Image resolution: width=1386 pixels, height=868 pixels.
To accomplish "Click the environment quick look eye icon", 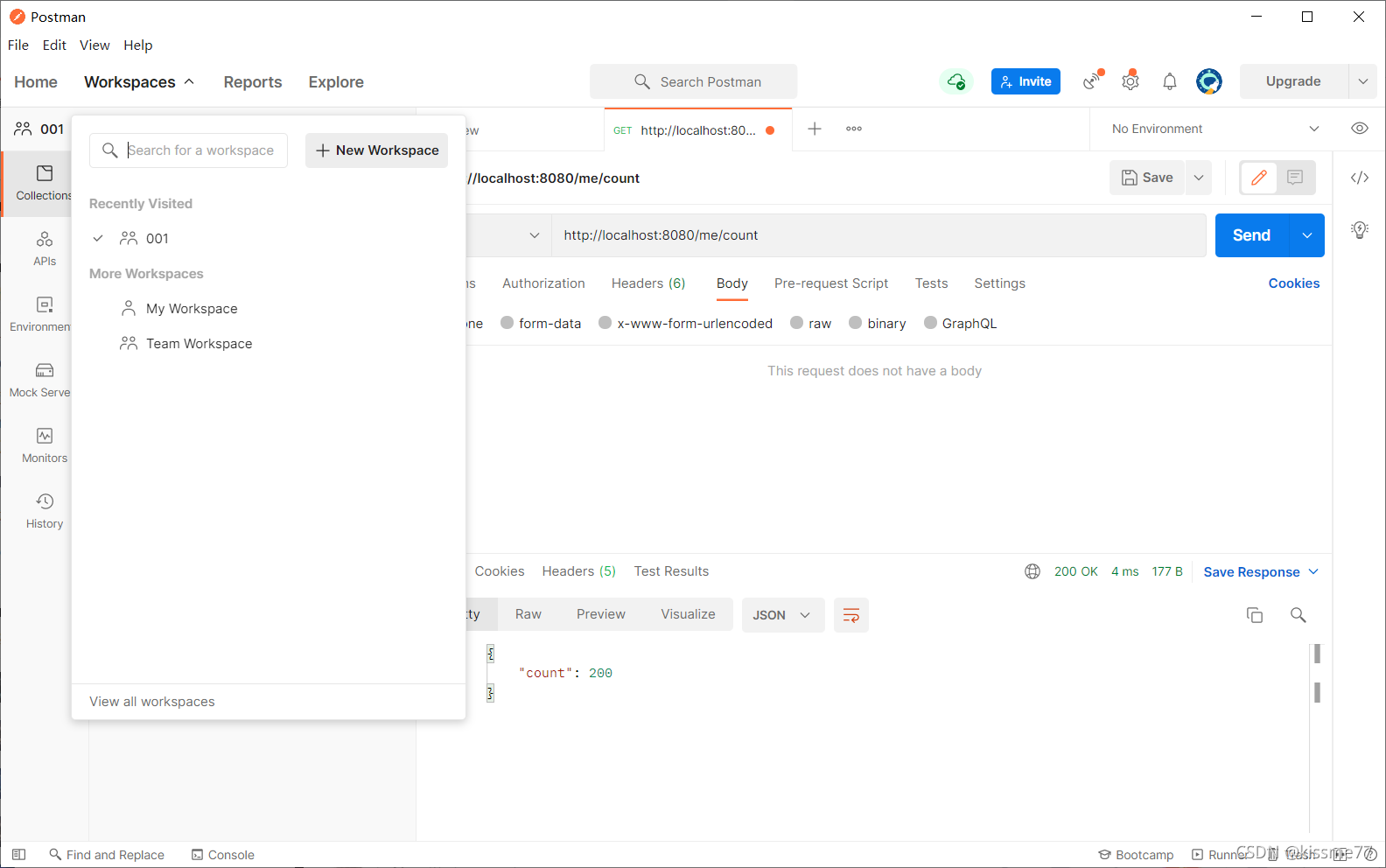I will pos(1360,129).
